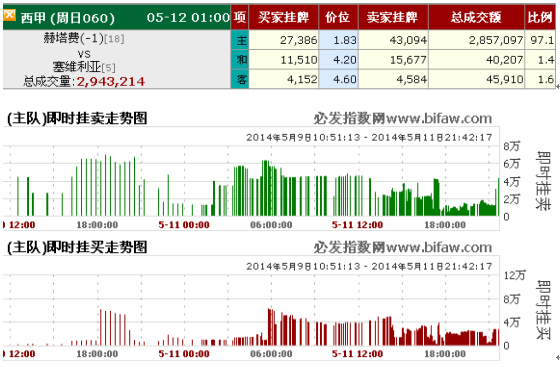This screenshot has width=560, height=367.
Task: Select the 客 row label cell
Action: [240, 79]
